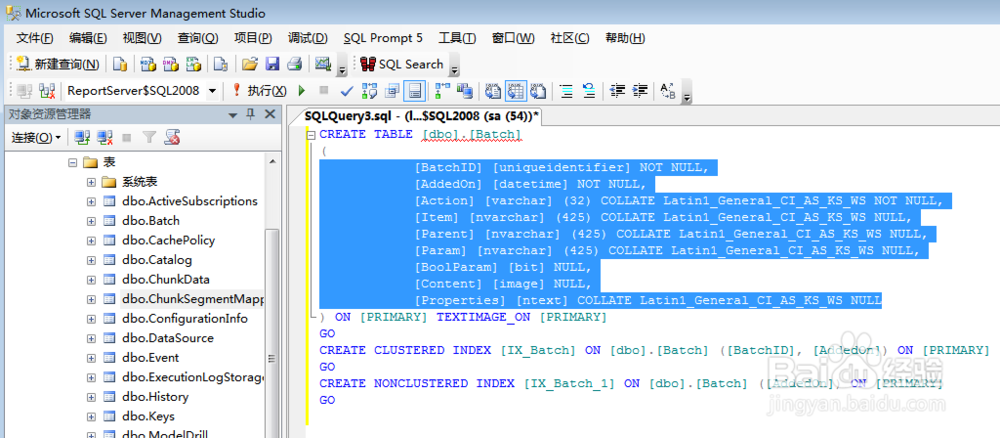The image size is (1000, 438).
Task: Click the comment out selected lines icon
Action: (566, 91)
